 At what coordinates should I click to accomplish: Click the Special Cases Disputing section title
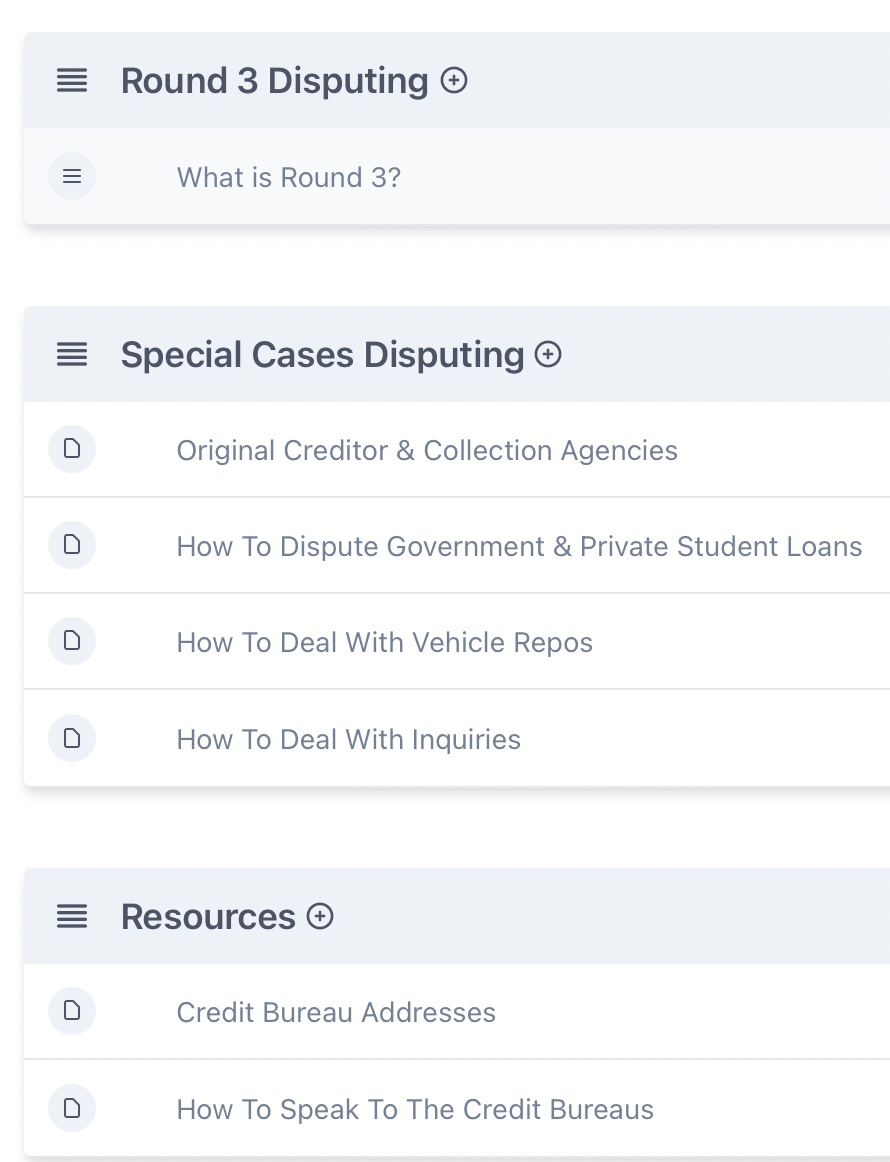tap(322, 354)
